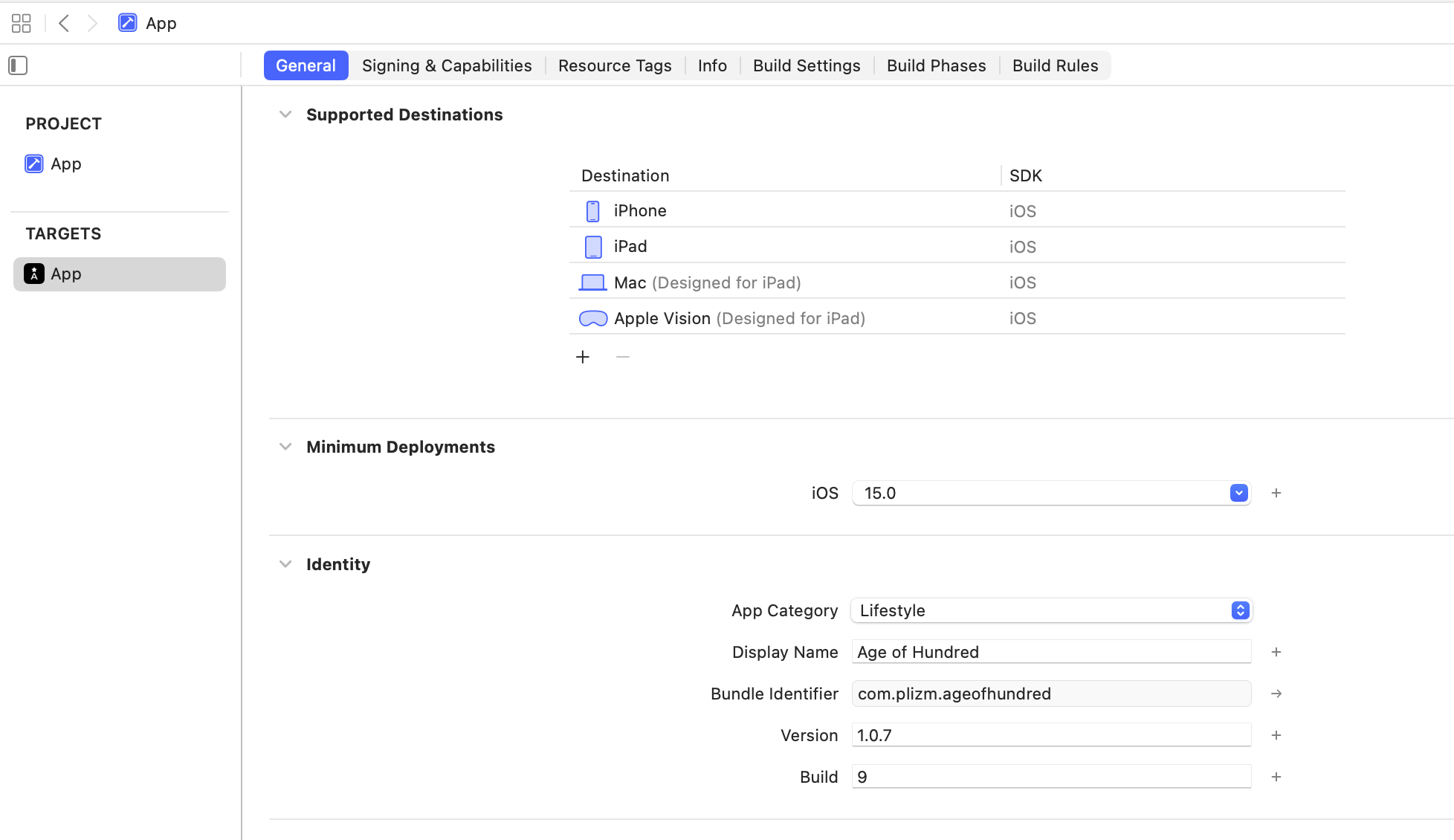
Task: Collapse the Identity section
Action: tap(285, 564)
